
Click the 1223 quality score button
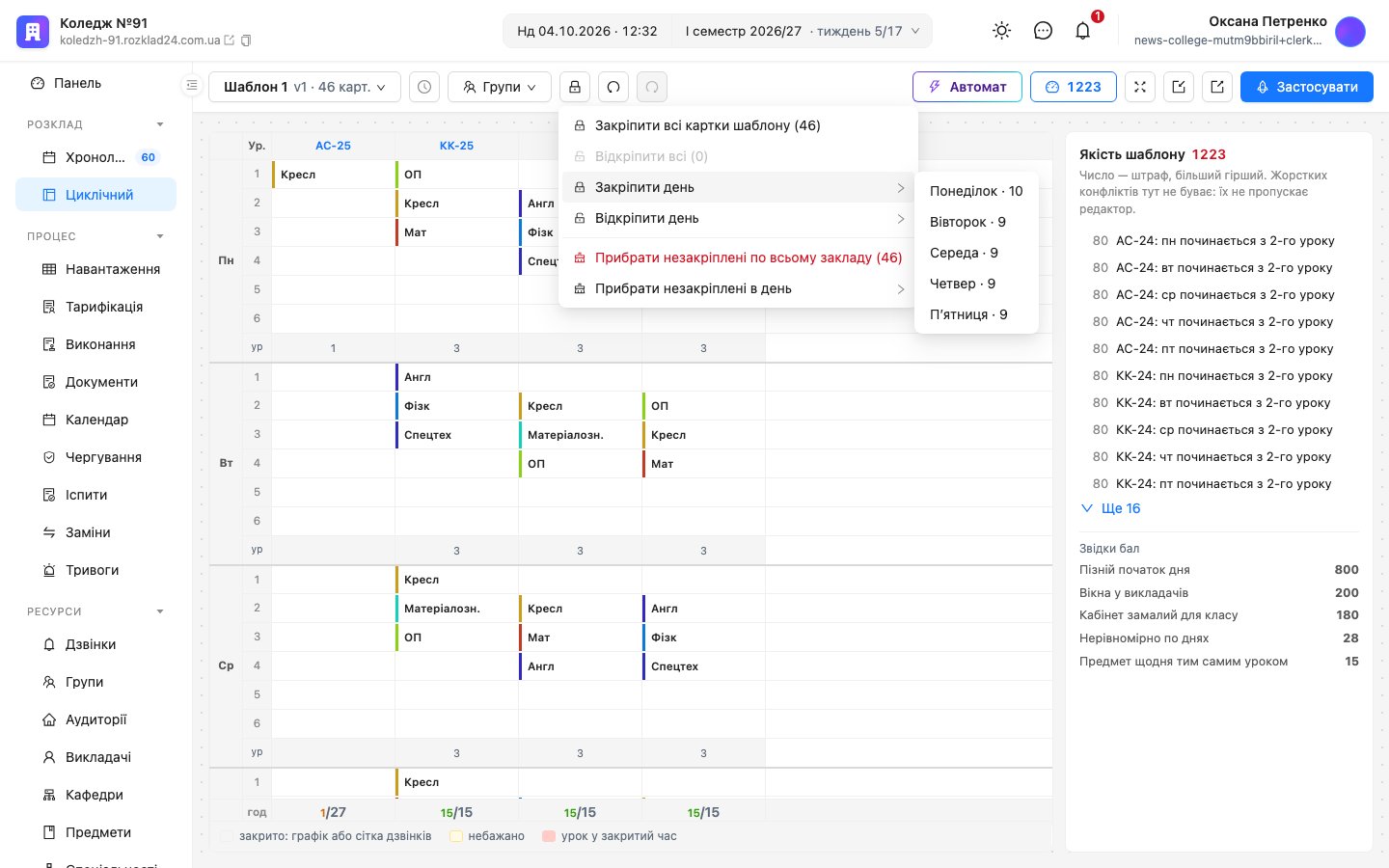[1074, 87]
